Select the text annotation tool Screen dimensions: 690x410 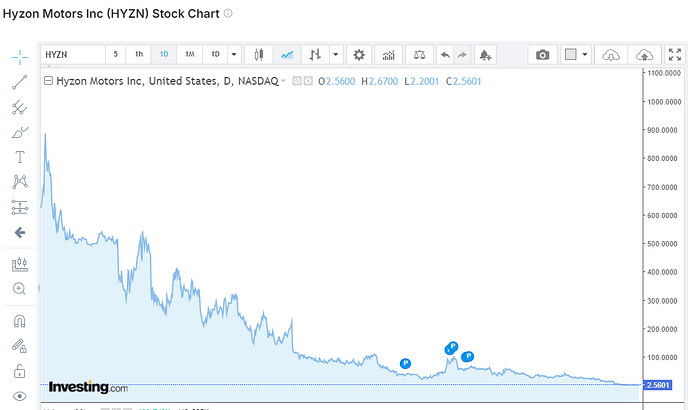pyautogui.click(x=19, y=157)
